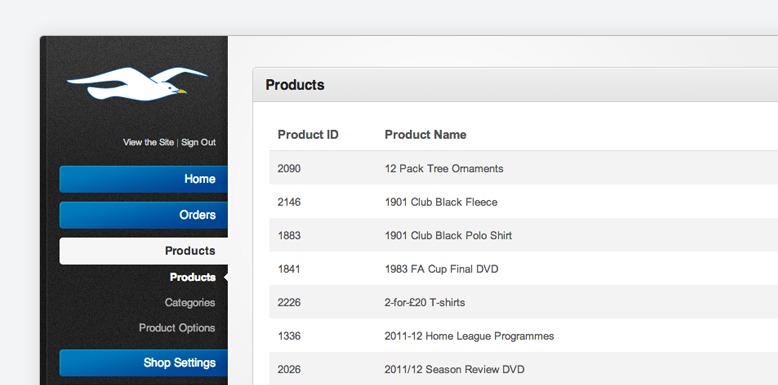Sort by the Product ID column header

click(308, 134)
